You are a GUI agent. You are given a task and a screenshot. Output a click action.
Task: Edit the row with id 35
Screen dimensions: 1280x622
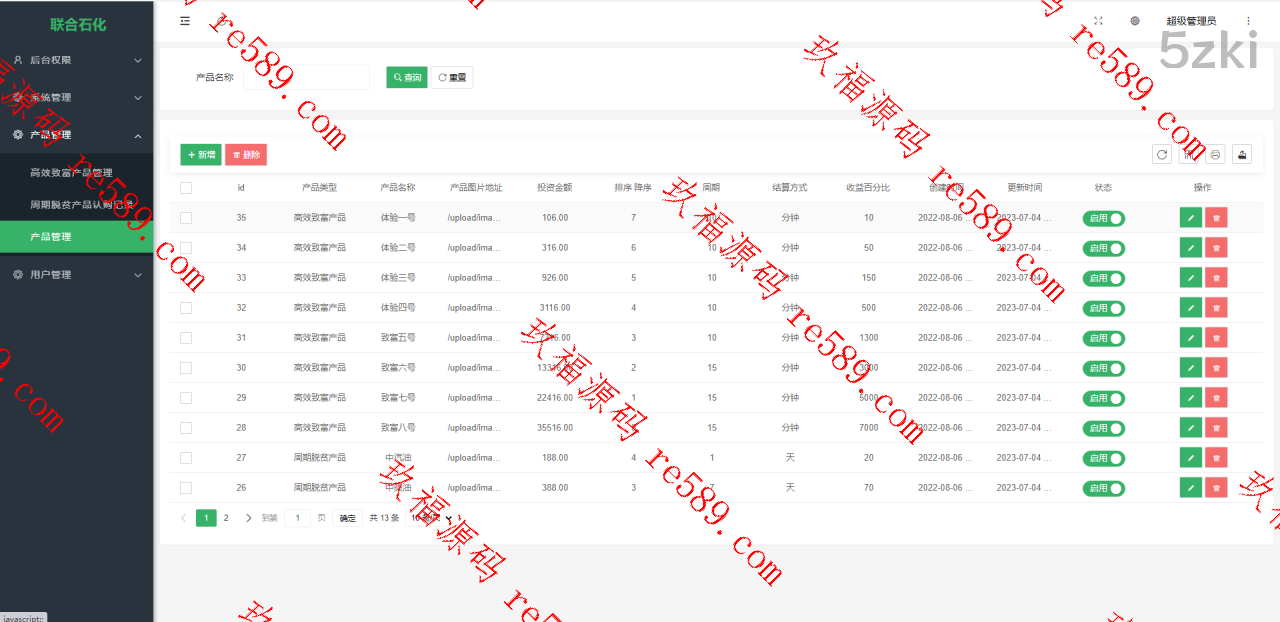pos(1190,218)
